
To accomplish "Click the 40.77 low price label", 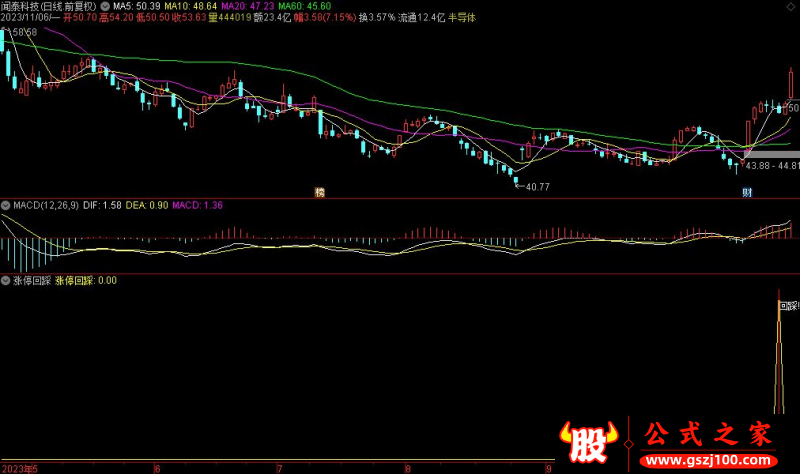I will click(x=538, y=187).
